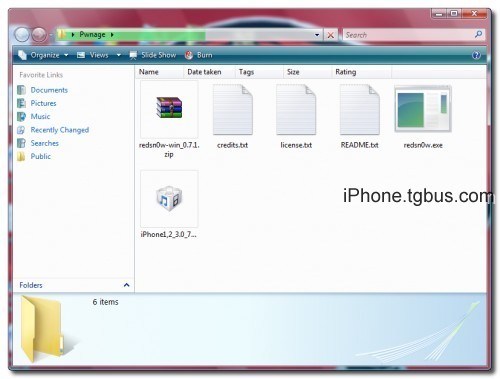Click the iPhone1,2_3.0_7... file name

[169, 235]
